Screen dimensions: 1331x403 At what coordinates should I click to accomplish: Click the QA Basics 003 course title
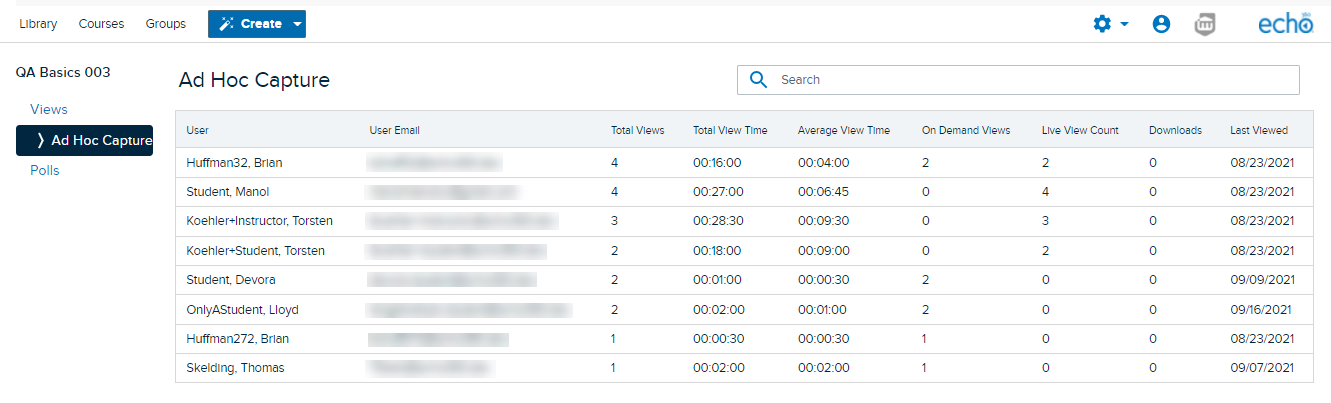click(62, 72)
